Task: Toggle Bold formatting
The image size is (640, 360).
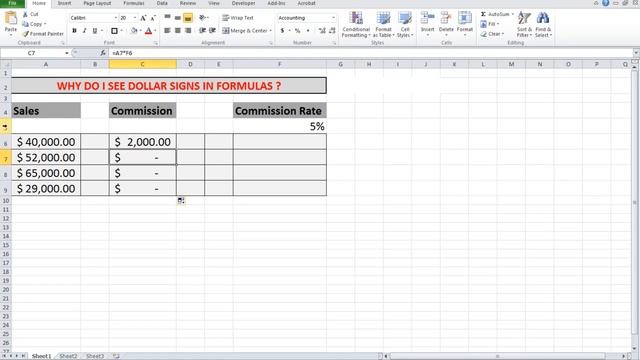Action: click(74, 31)
